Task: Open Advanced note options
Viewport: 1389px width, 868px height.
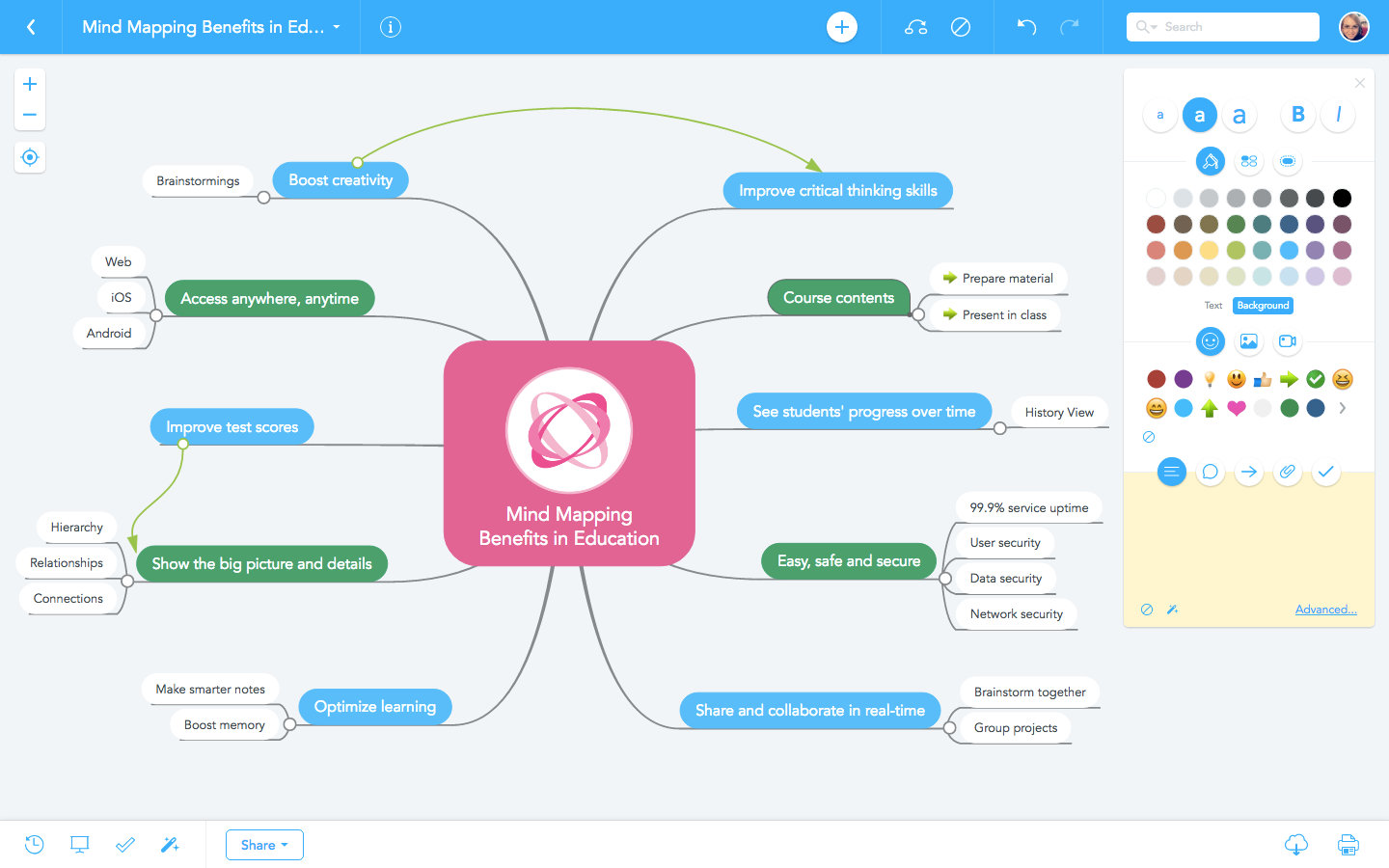Action: pyautogui.click(x=1326, y=609)
